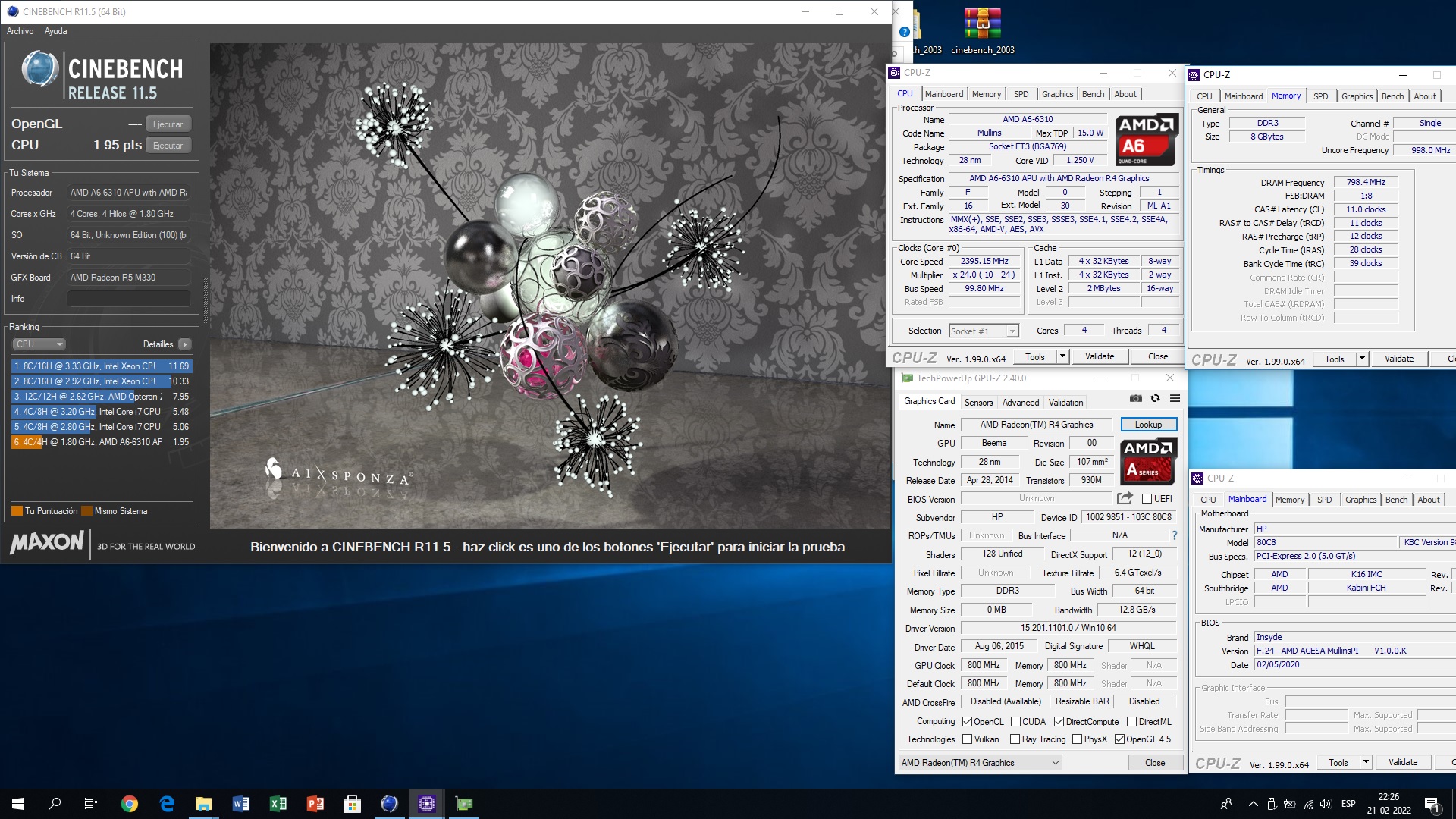Image resolution: width=1456 pixels, height=819 pixels.
Task: Open the CPU ranking dropdown in Cinebench
Action: [x=39, y=344]
